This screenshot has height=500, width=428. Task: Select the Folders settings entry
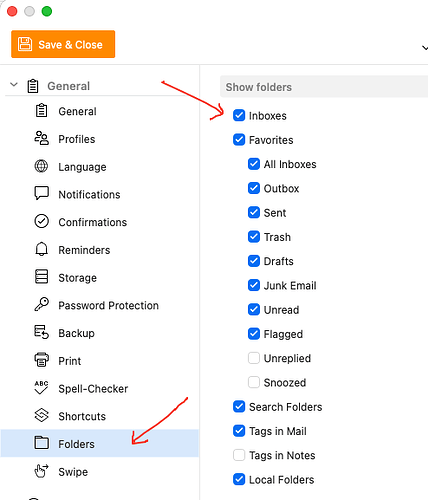100,443
